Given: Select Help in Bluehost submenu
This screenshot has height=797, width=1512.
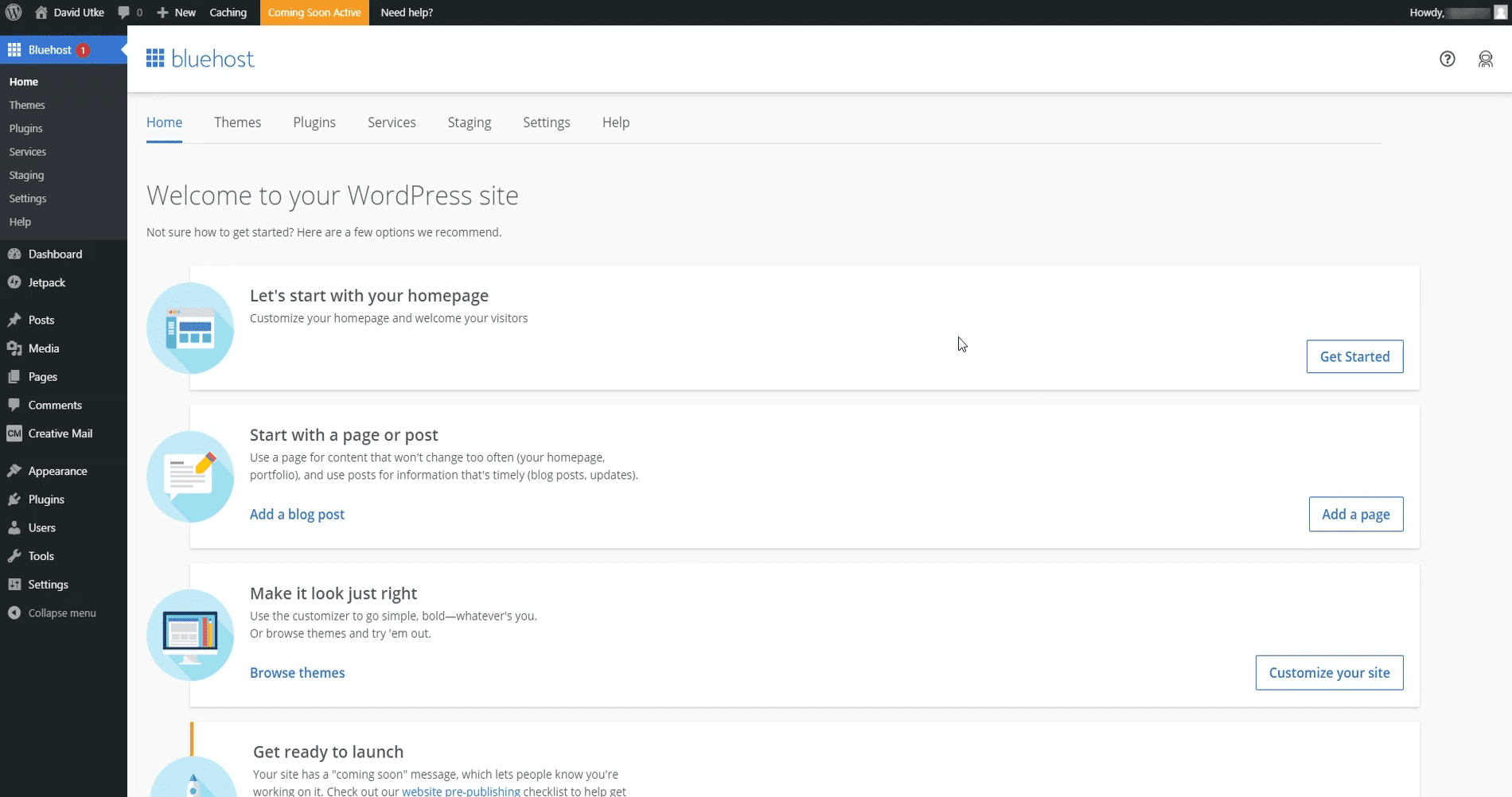Looking at the screenshot, I should pyautogui.click(x=20, y=222).
